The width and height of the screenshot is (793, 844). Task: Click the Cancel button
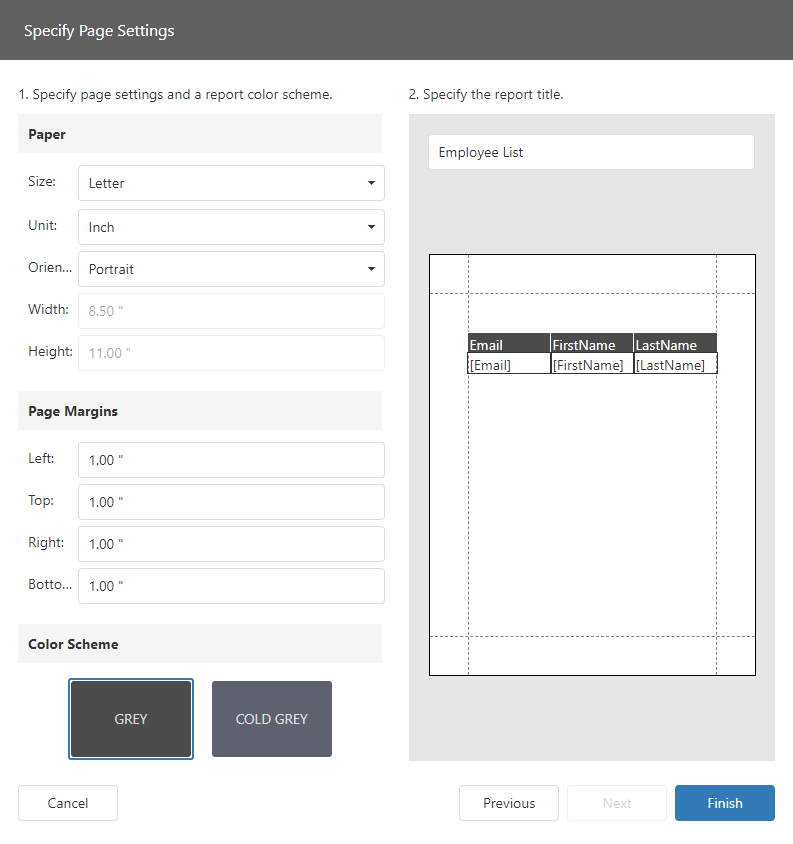pyautogui.click(x=68, y=803)
